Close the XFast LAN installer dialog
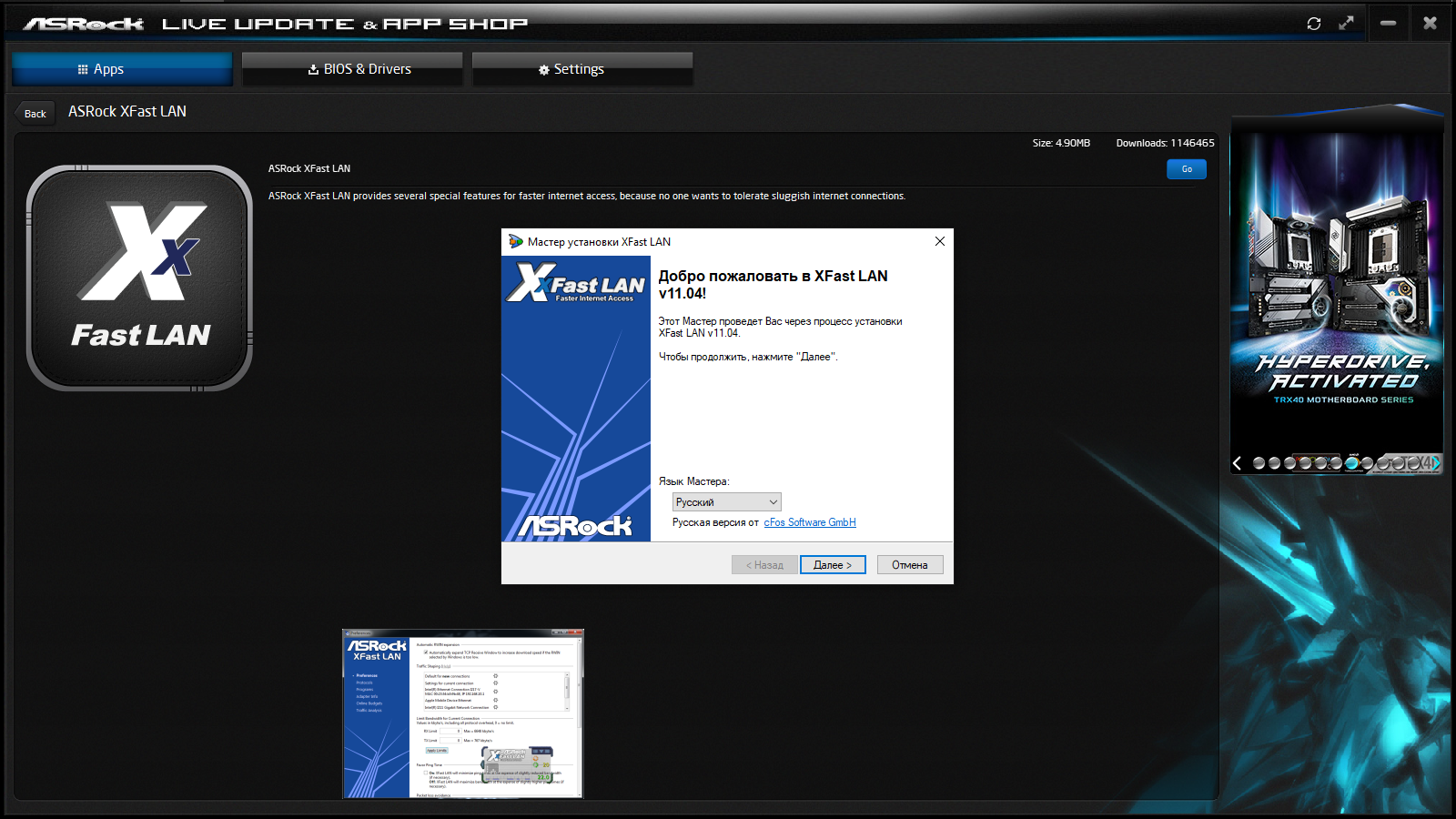 (940, 241)
